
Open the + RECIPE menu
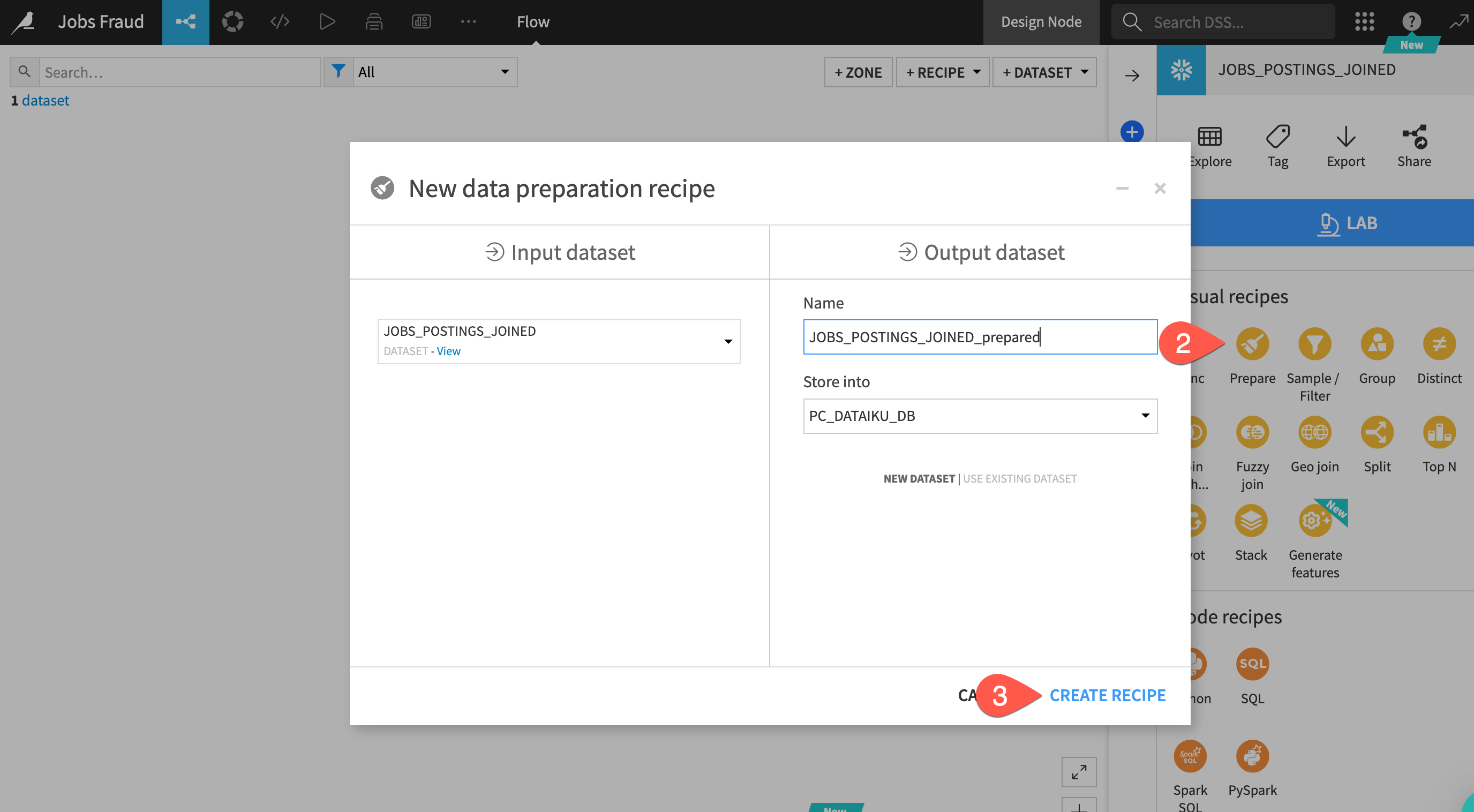pos(943,72)
